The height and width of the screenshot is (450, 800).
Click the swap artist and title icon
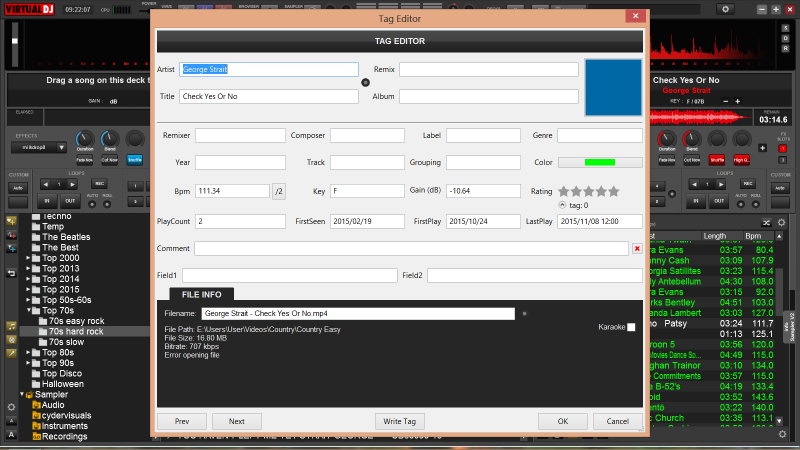[x=365, y=83]
